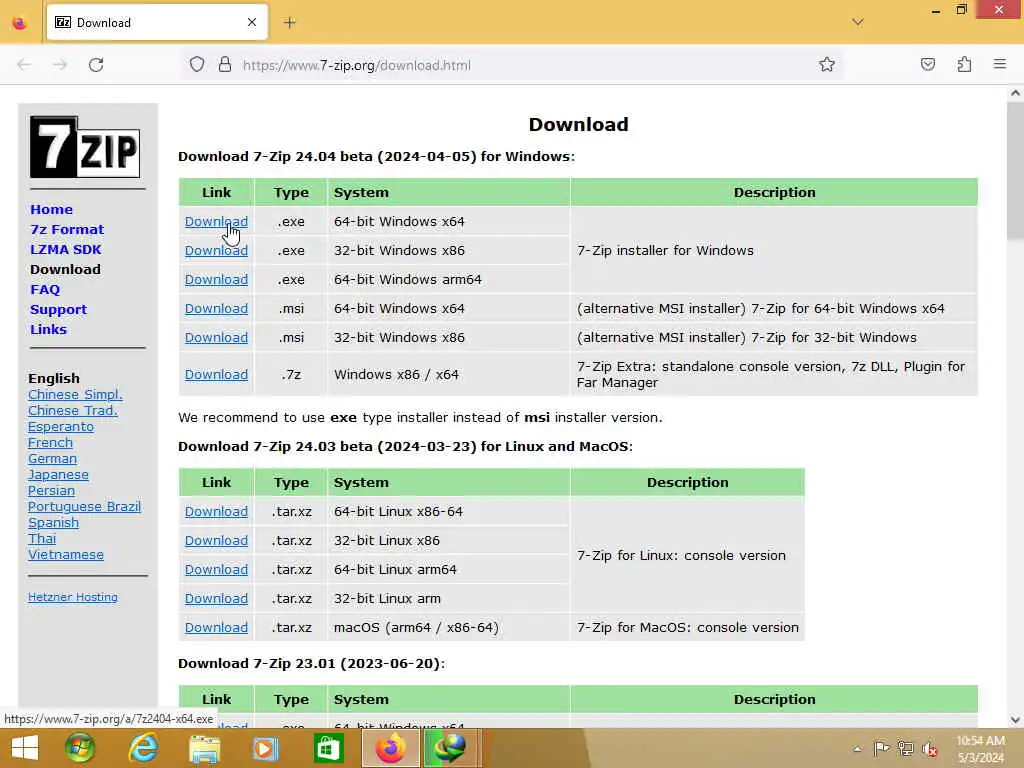Image resolution: width=1024 pixels, height=768 pixels.
Task: Go to Home in sidebar
Action: [52, 210]
